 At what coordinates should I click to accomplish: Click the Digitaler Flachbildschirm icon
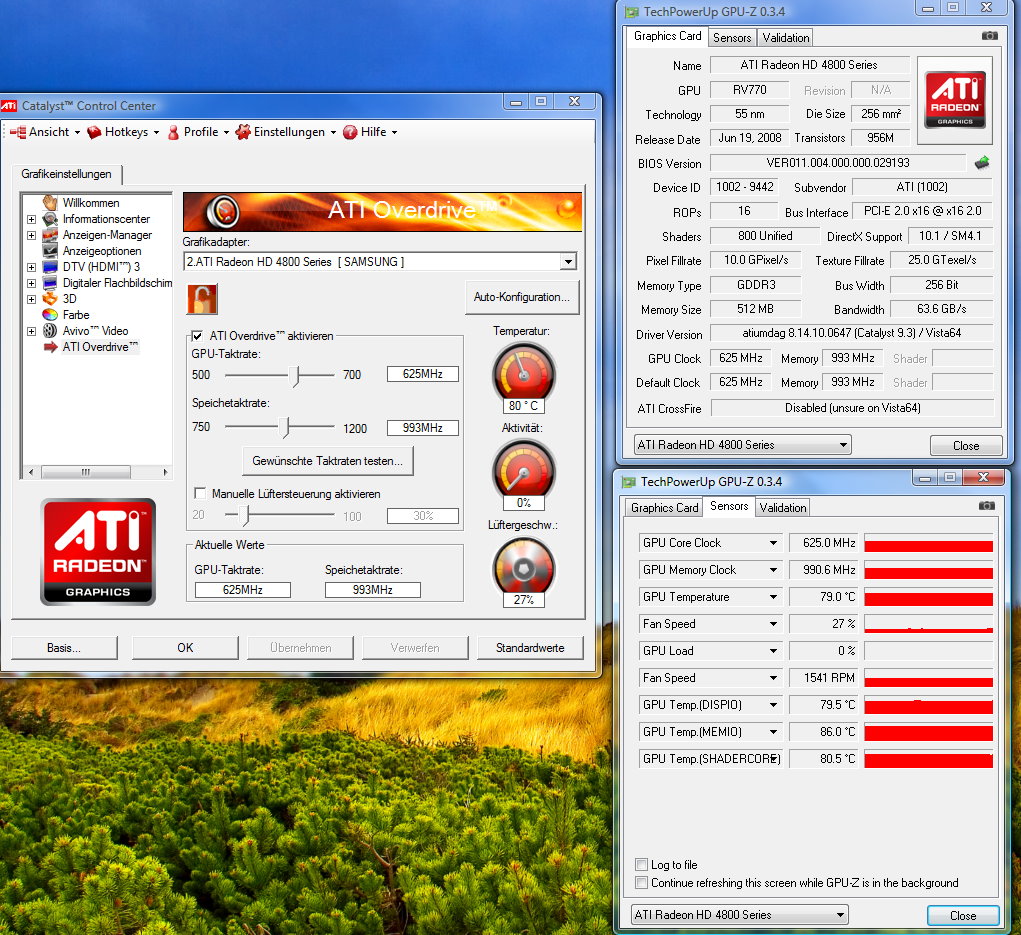50,283
